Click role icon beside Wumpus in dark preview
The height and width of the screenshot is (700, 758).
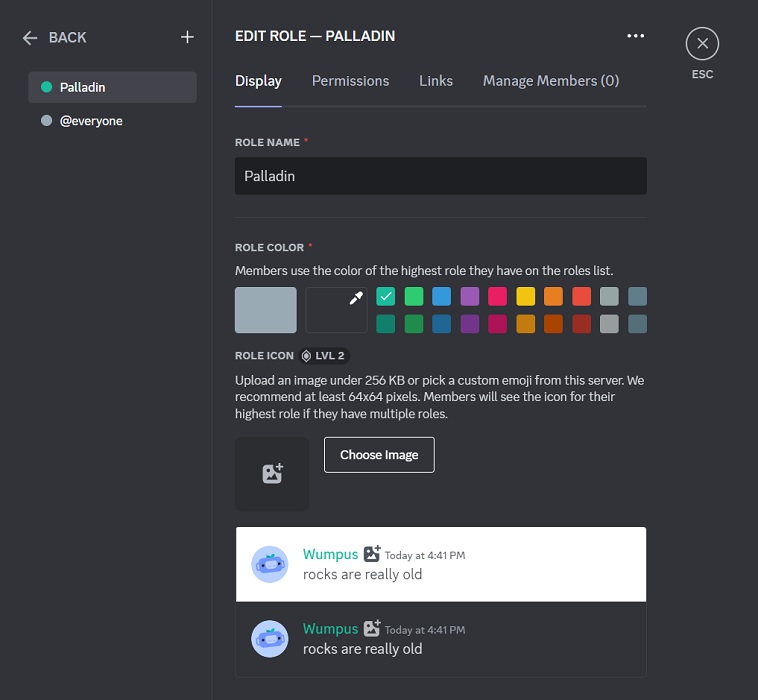tap(372, 628)
